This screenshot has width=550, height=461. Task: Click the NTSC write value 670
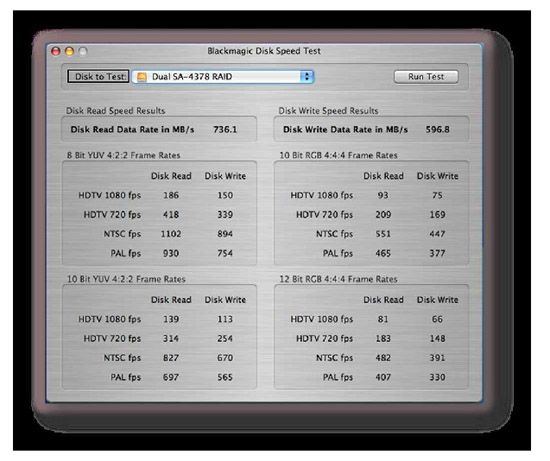(x=225, y=358)
